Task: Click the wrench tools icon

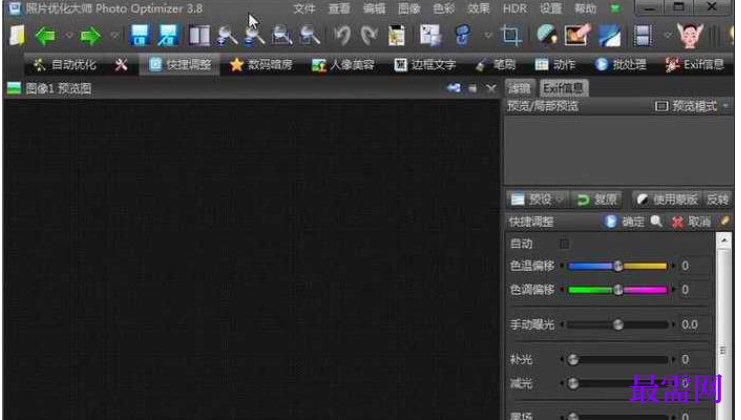Action: pyautogui.click(x=121, y=65)
